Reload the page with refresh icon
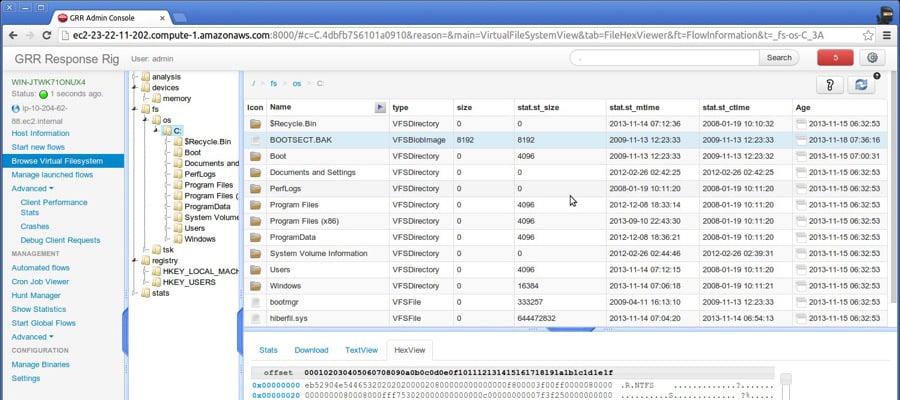The width and height of the screenshot is (900, 400). pos(48,35)
